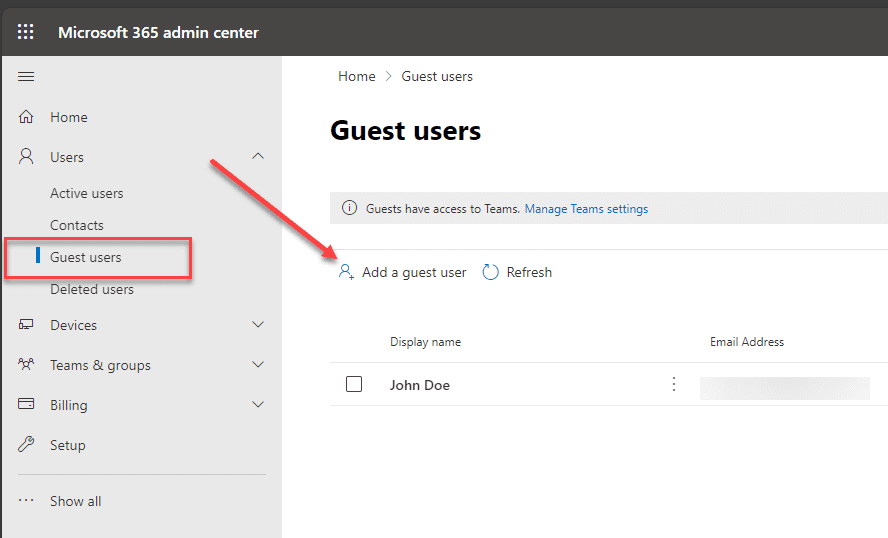The image size is (888, 538).
Task: Click the Billing card icon
Action: coord(26,404)
